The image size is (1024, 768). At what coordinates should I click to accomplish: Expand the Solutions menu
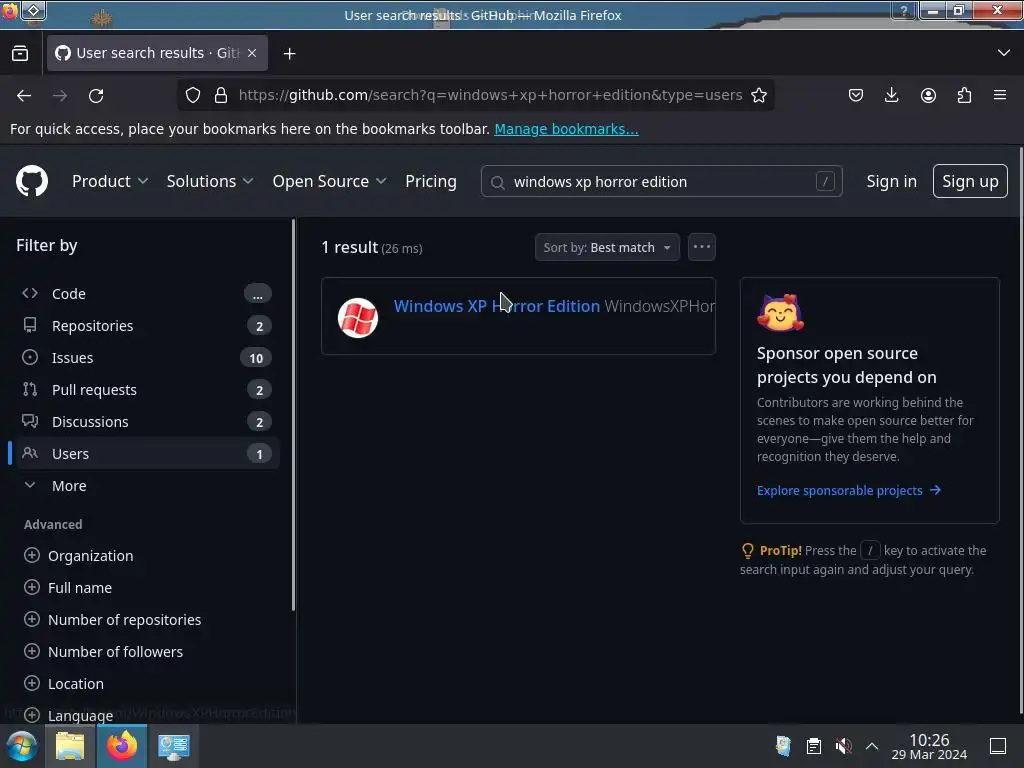[210, 182]
